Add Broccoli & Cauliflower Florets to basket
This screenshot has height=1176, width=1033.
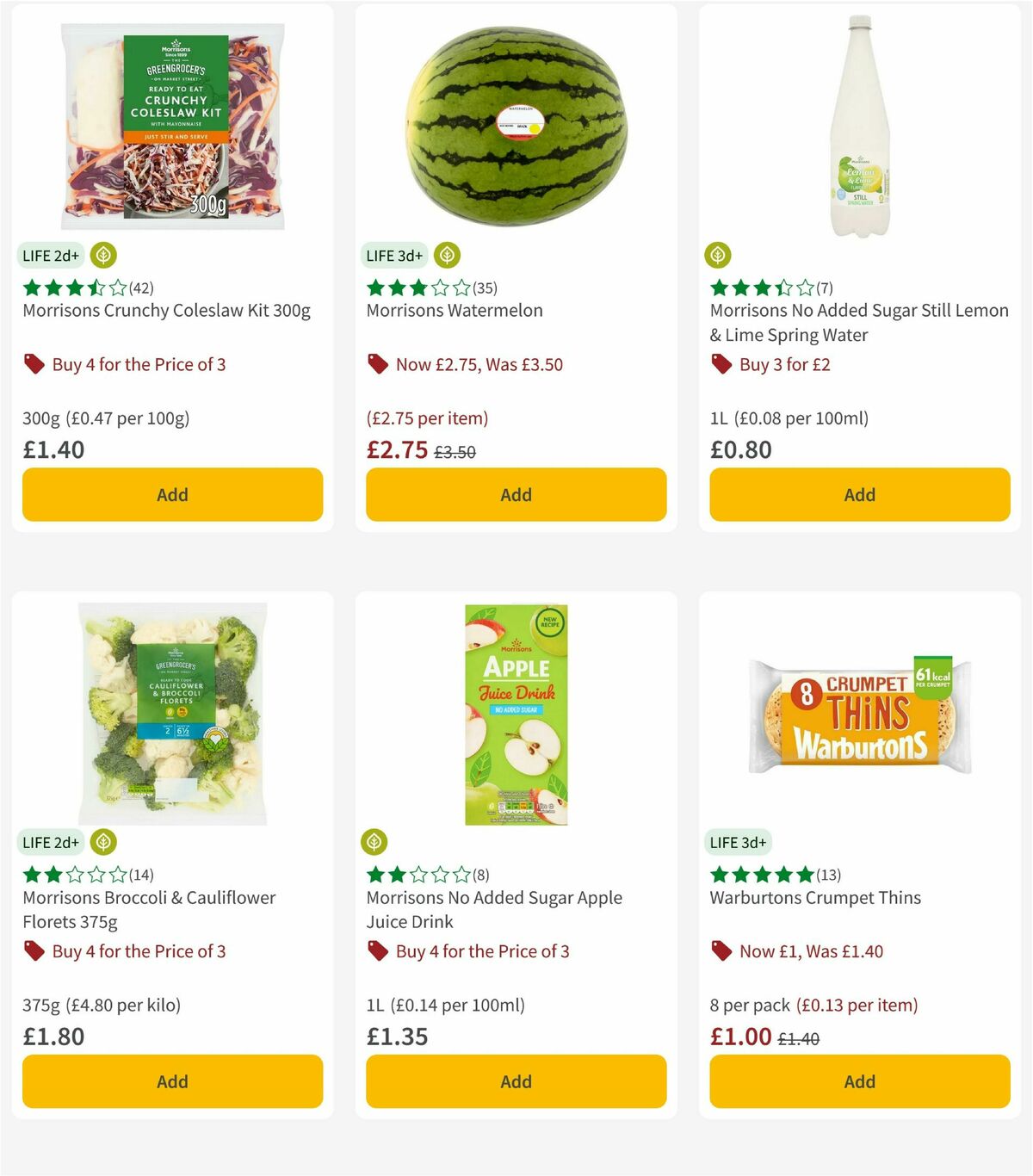point(172,1081)
